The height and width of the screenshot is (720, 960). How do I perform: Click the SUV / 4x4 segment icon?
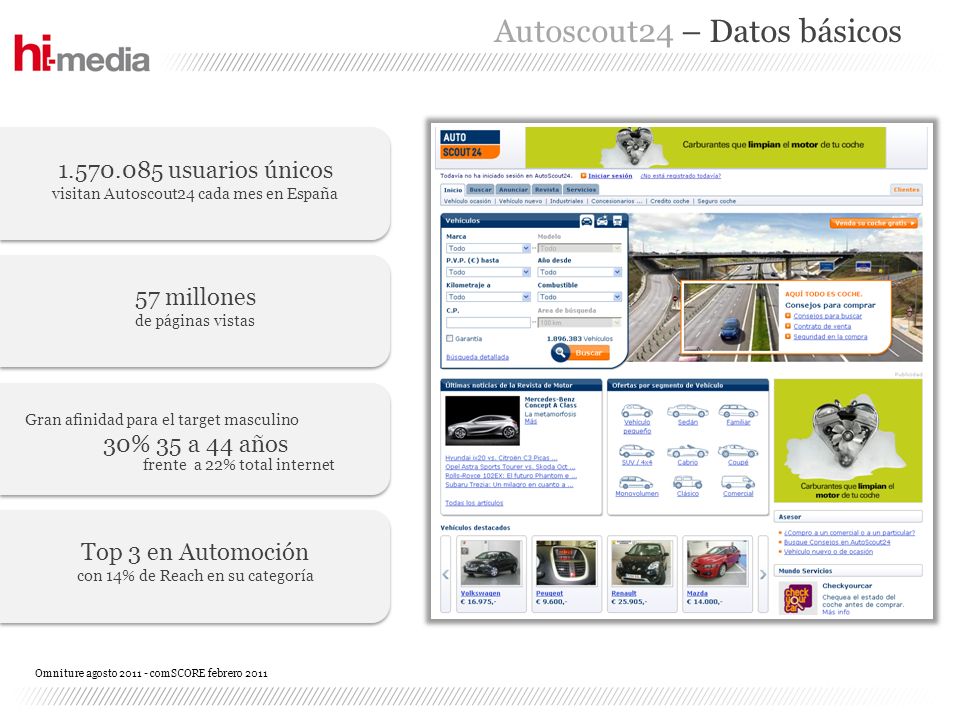coord(637,452)
